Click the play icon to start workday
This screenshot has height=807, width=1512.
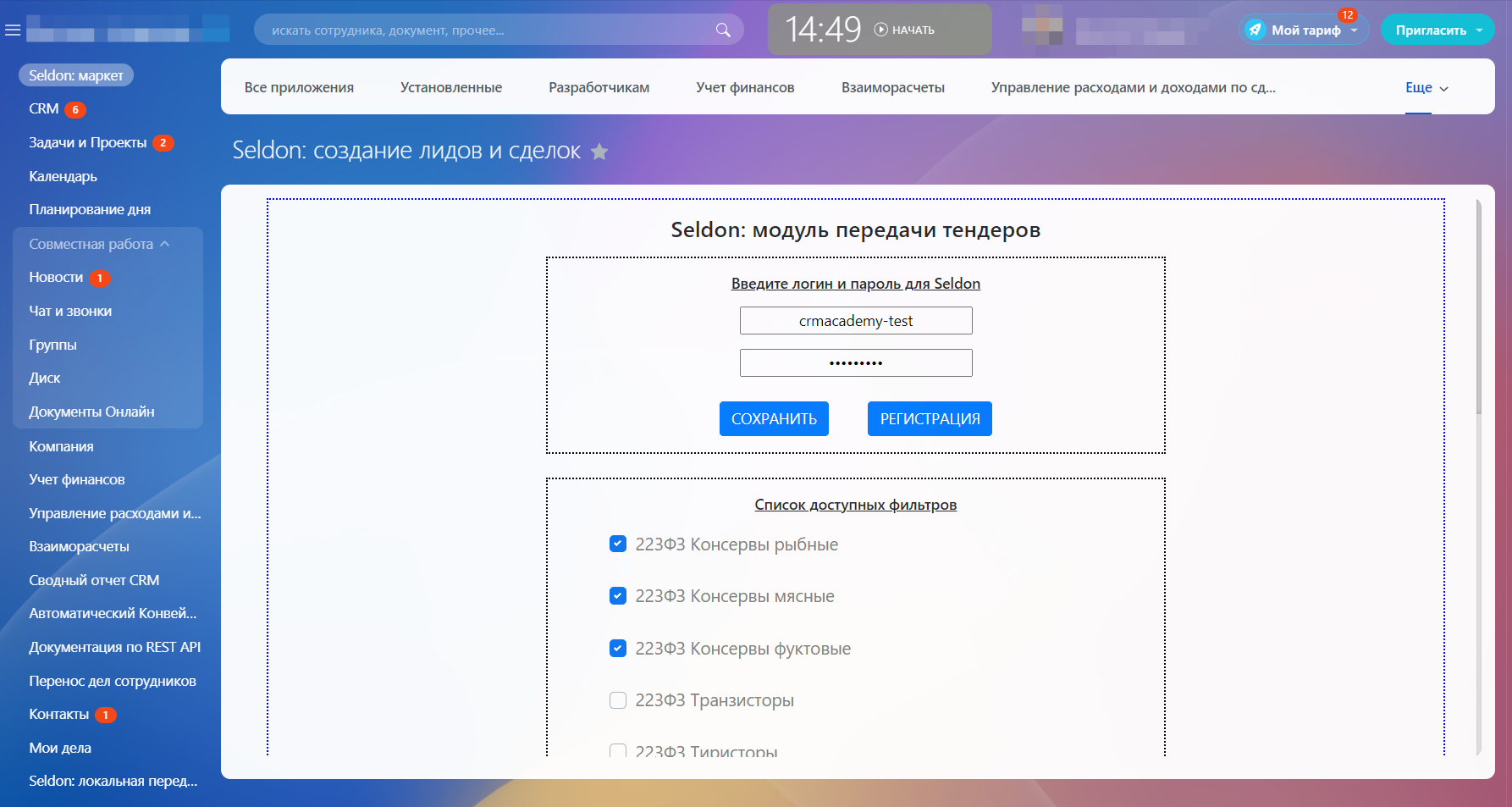881,30
